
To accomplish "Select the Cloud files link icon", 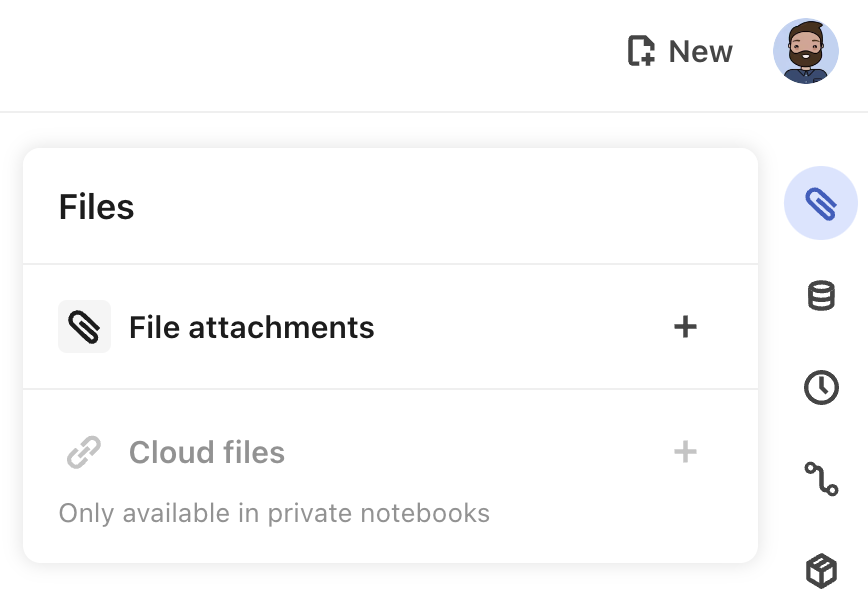I will click(84, 452).
